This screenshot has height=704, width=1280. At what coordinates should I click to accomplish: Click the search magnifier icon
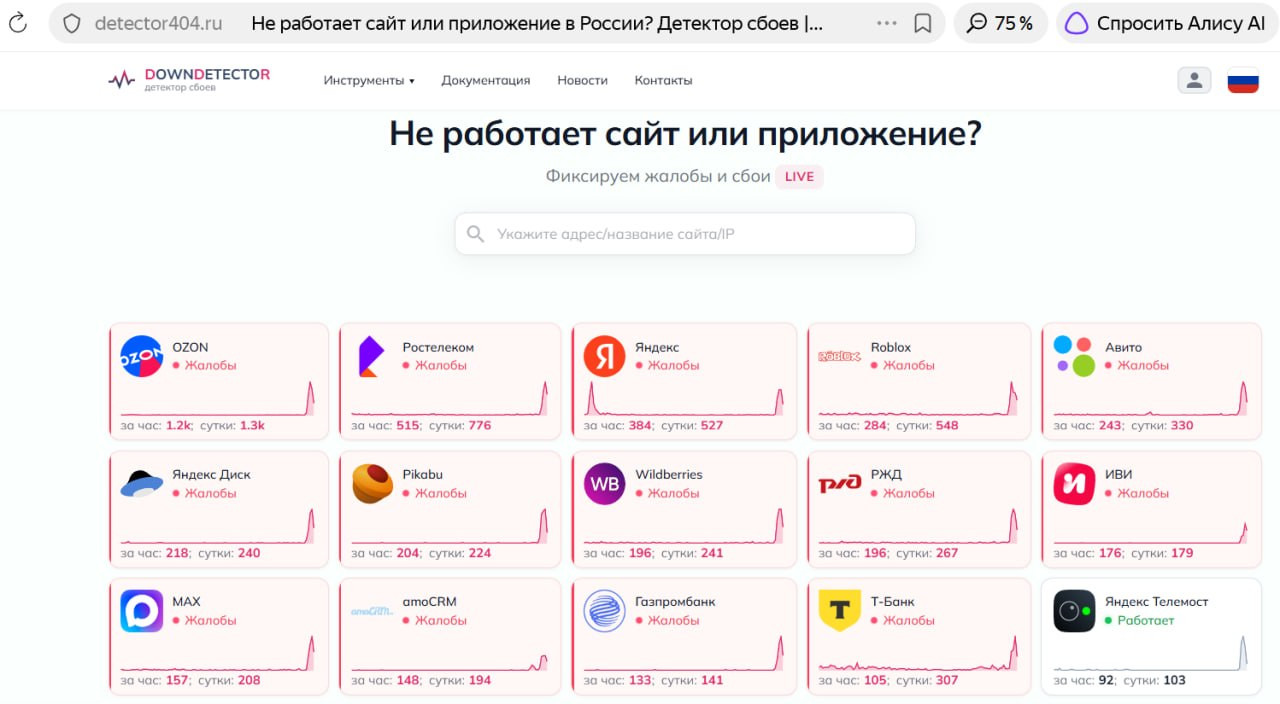tap(475, 234)
